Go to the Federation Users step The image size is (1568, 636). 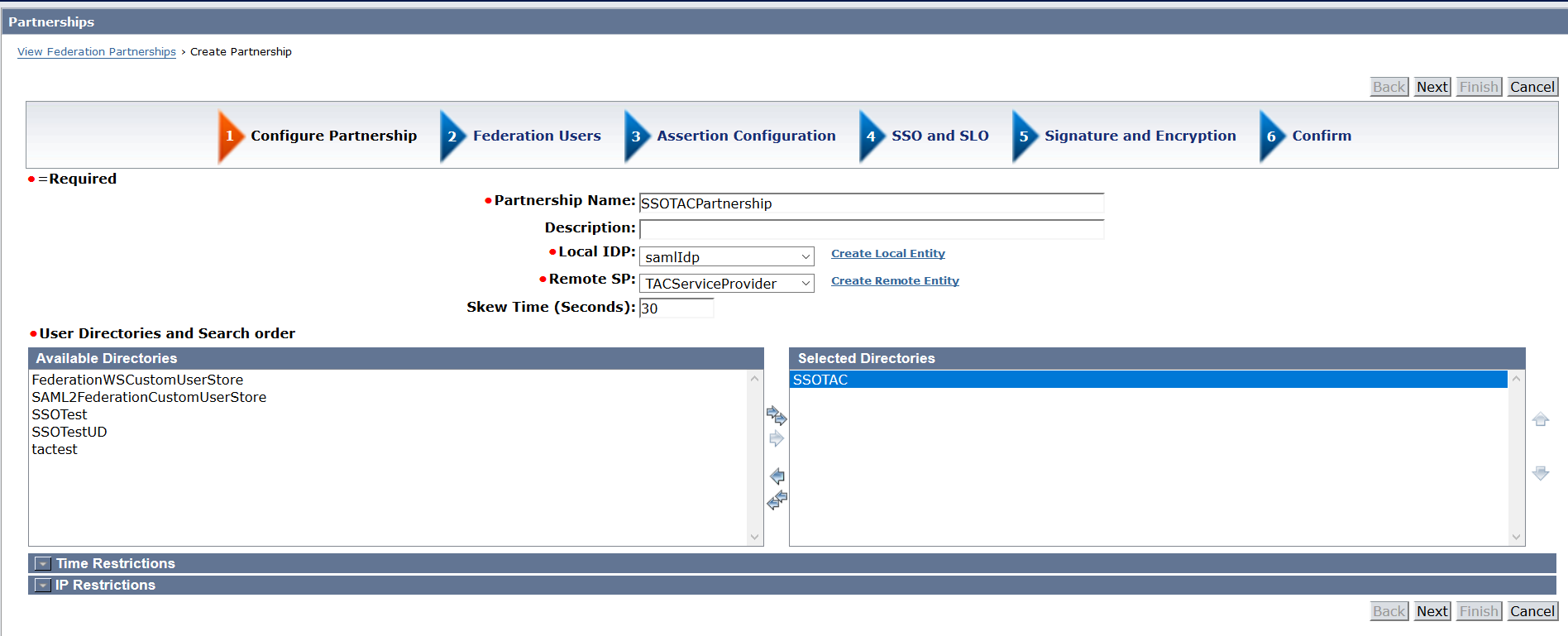tap(537, 136)
